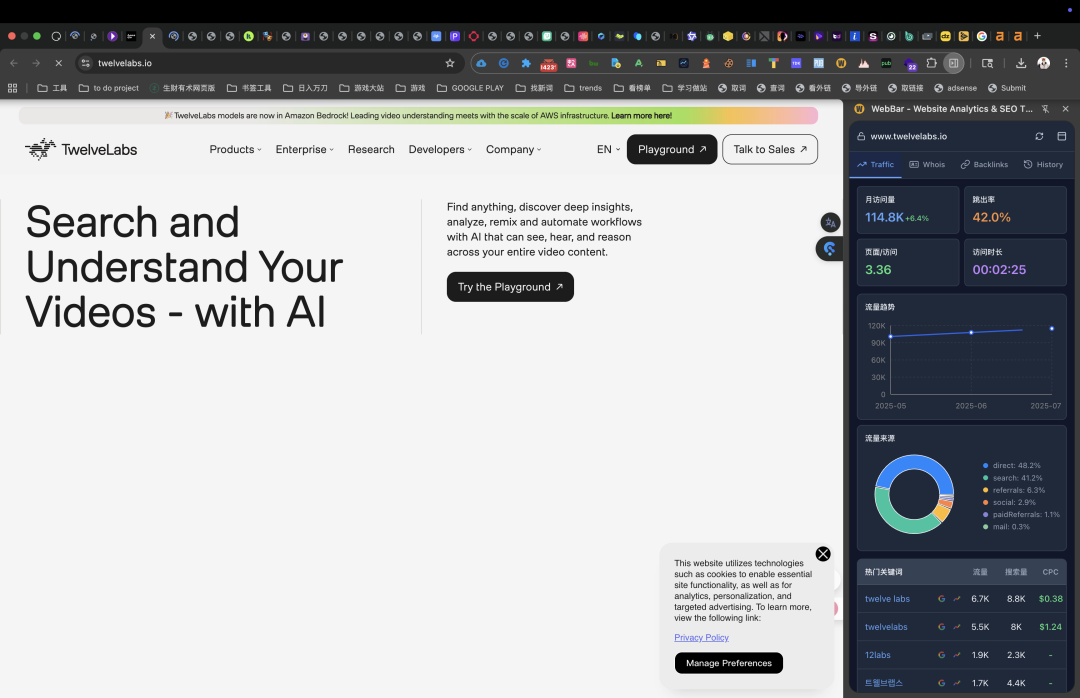Open the trends bookmark folder
The width and height of the screenshot is (1080, 698).
pos(583,88)
